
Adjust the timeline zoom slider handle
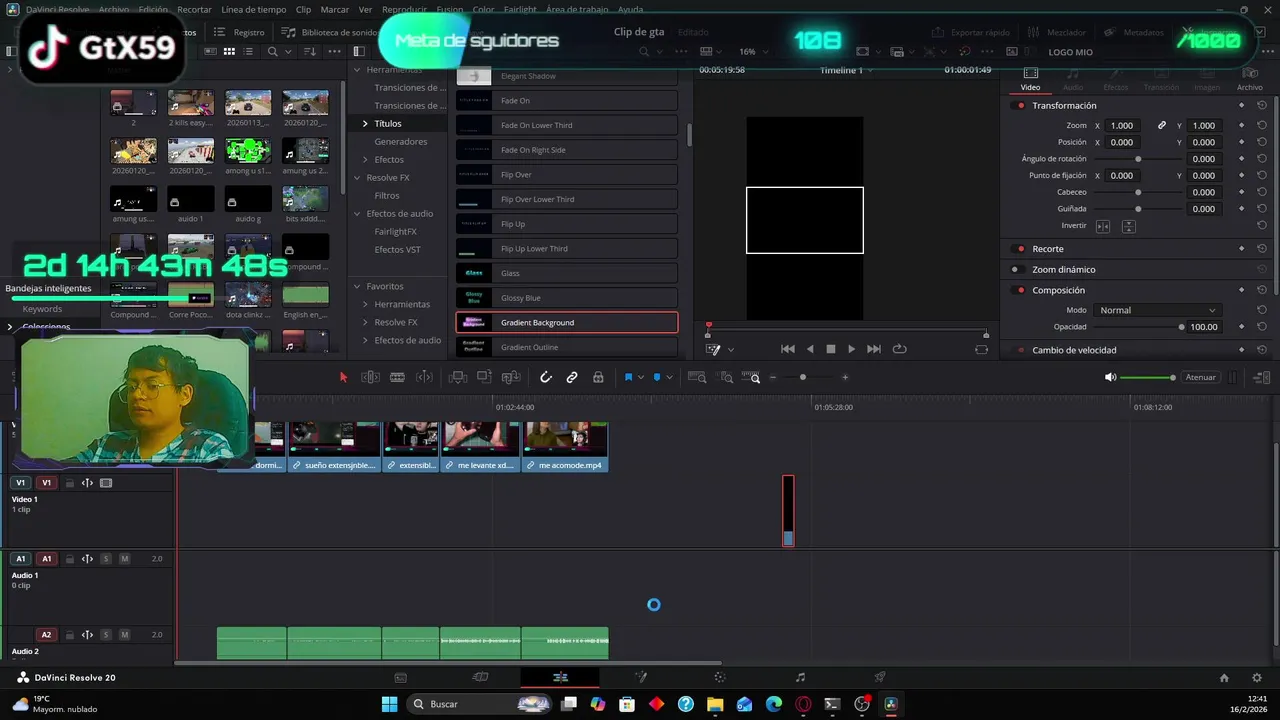(802, 377)
